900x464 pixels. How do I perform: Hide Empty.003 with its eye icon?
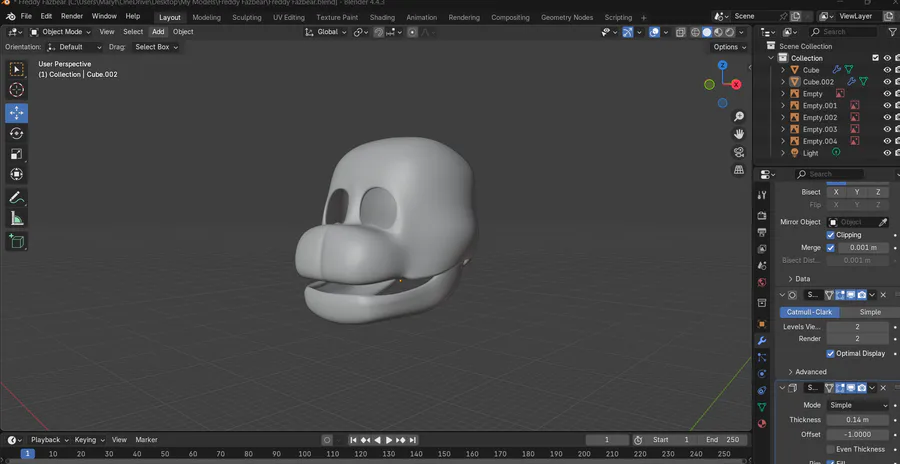[887, 129]
